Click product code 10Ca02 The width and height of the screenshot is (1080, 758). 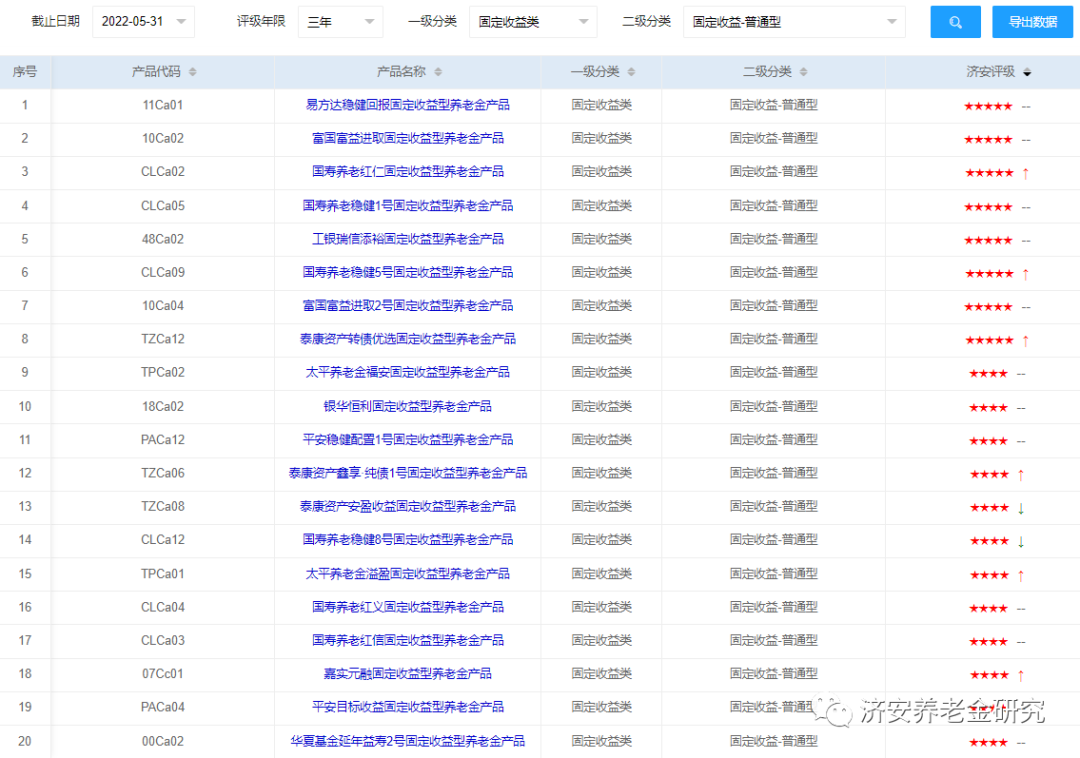pyautogui.click(x=163, y=138)
